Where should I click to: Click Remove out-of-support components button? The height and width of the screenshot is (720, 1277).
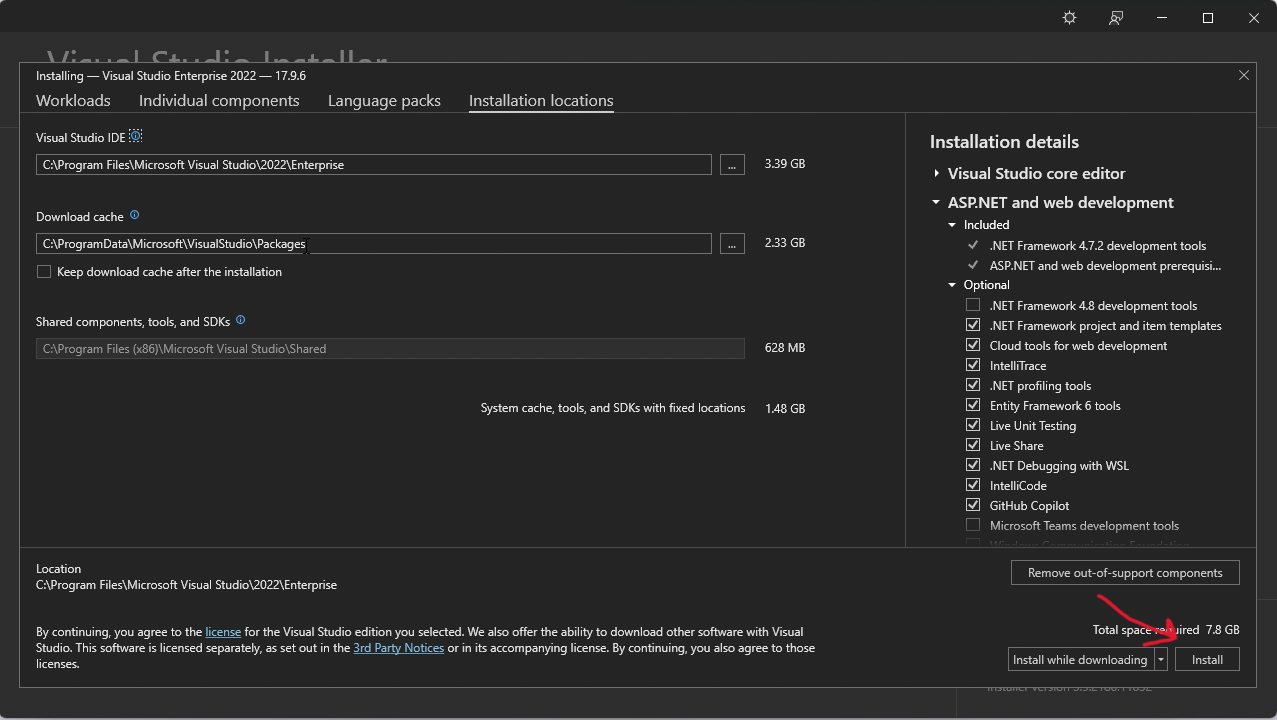click(x=1125, y=573)
